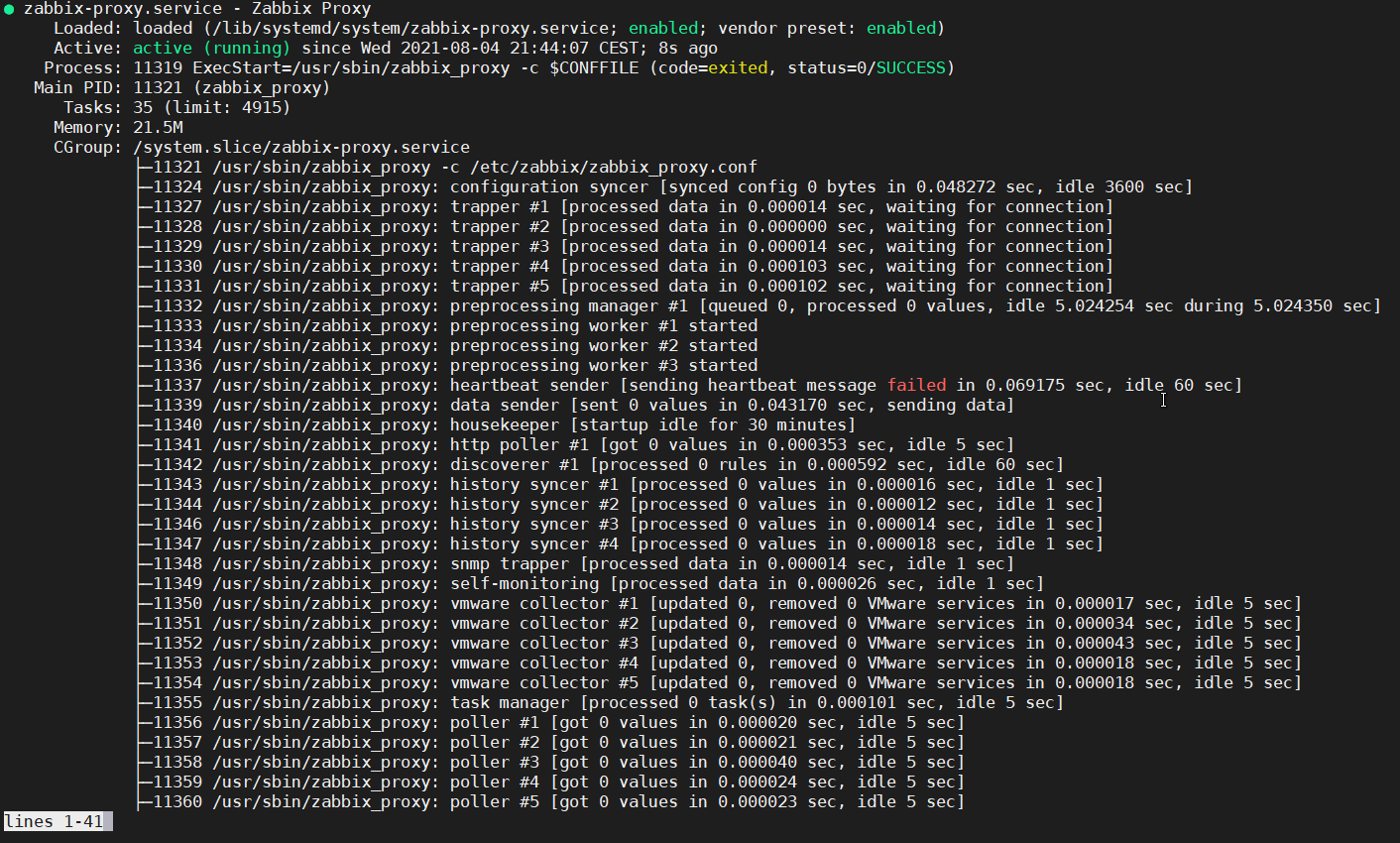The height and width of the screenshot is (843, 1400).
Task: Select the 'trapper #2' process line
Action: pos(626,227)
